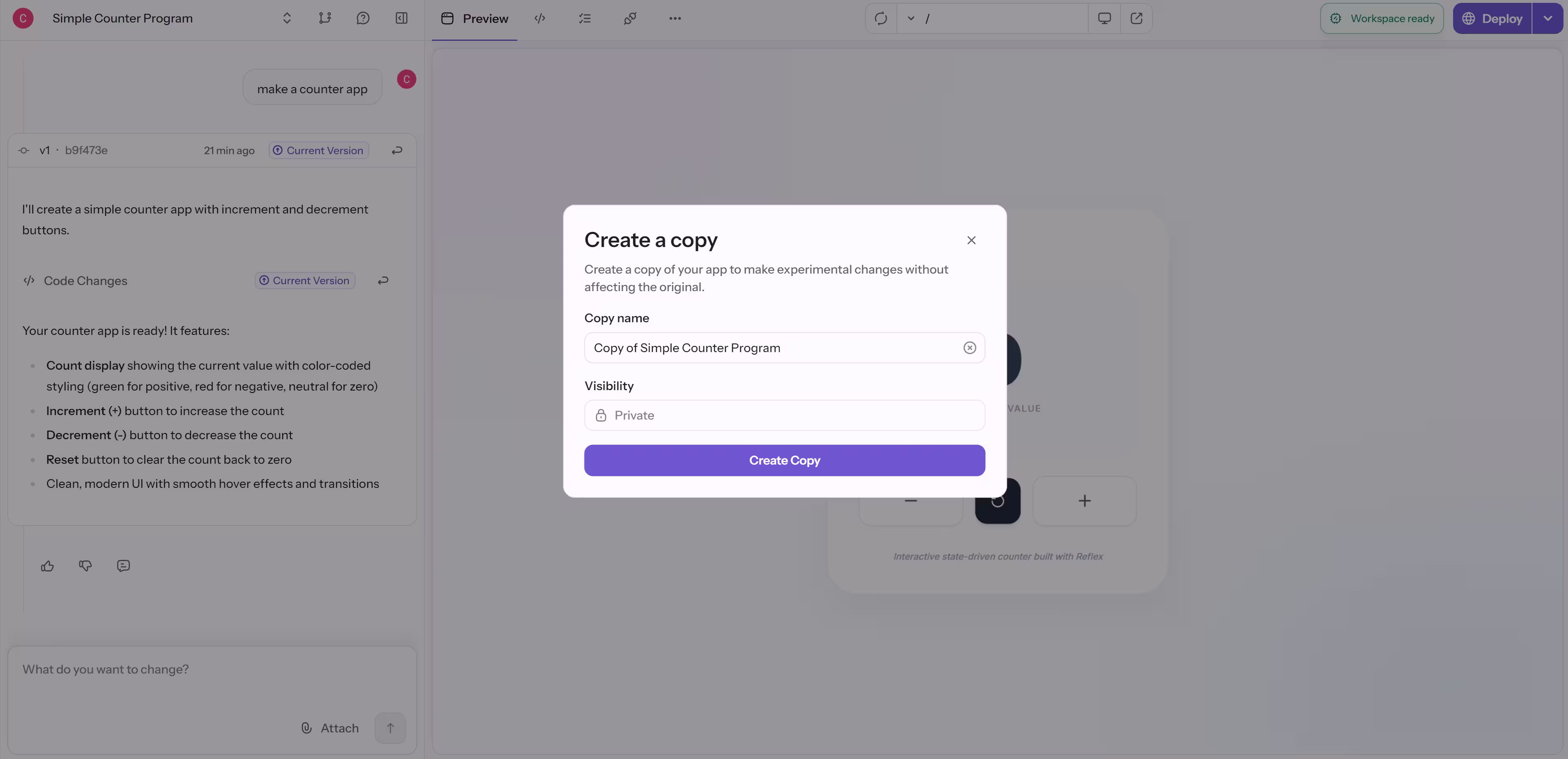The image size is (1568, 759).
Task: Toggle desktop device view icon
Action: pos(1103,18)
